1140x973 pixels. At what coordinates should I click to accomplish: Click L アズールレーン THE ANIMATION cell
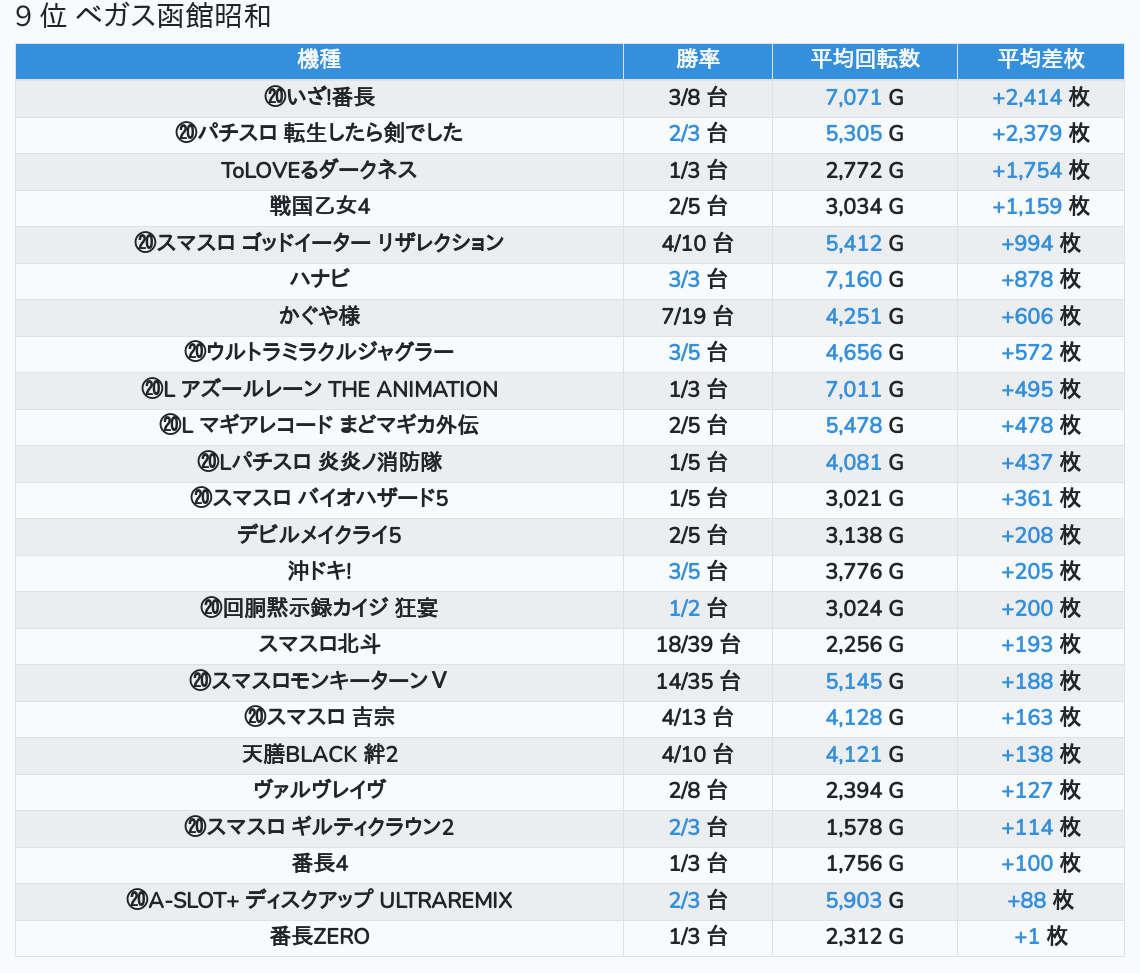coord(319,389)
